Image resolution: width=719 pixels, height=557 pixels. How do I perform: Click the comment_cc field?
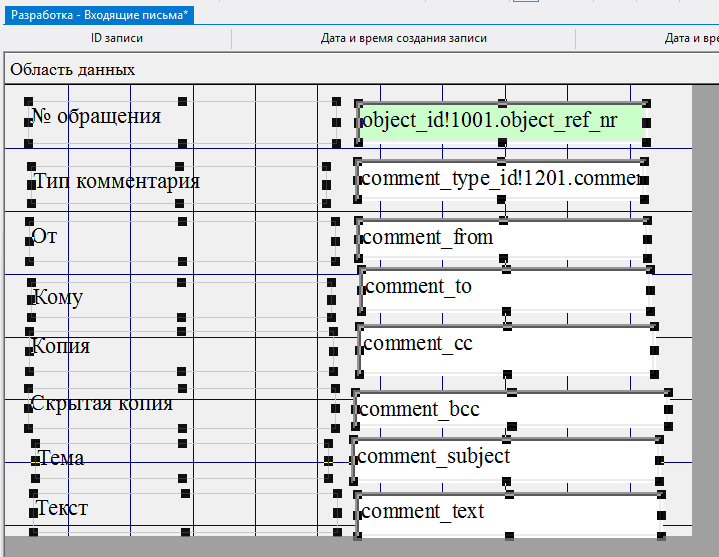[505, 345]
